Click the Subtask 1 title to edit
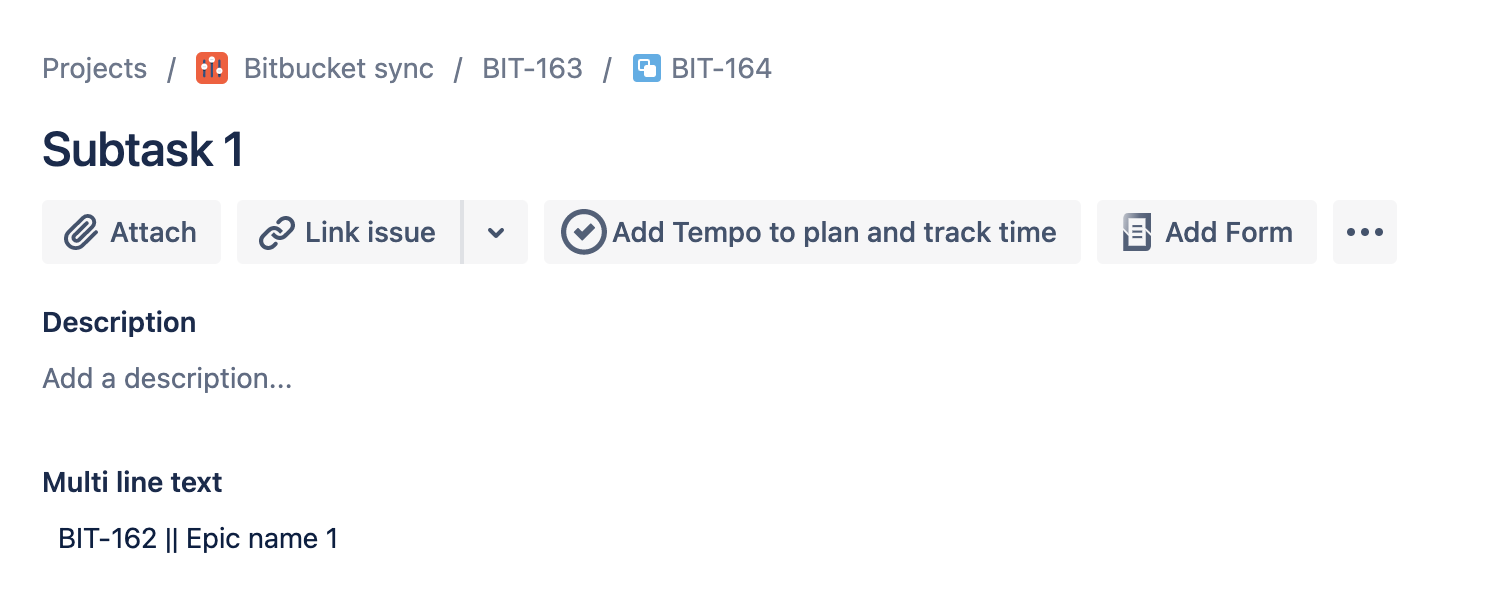This screenshot has width=1486, height=602. tap(143, 150)
